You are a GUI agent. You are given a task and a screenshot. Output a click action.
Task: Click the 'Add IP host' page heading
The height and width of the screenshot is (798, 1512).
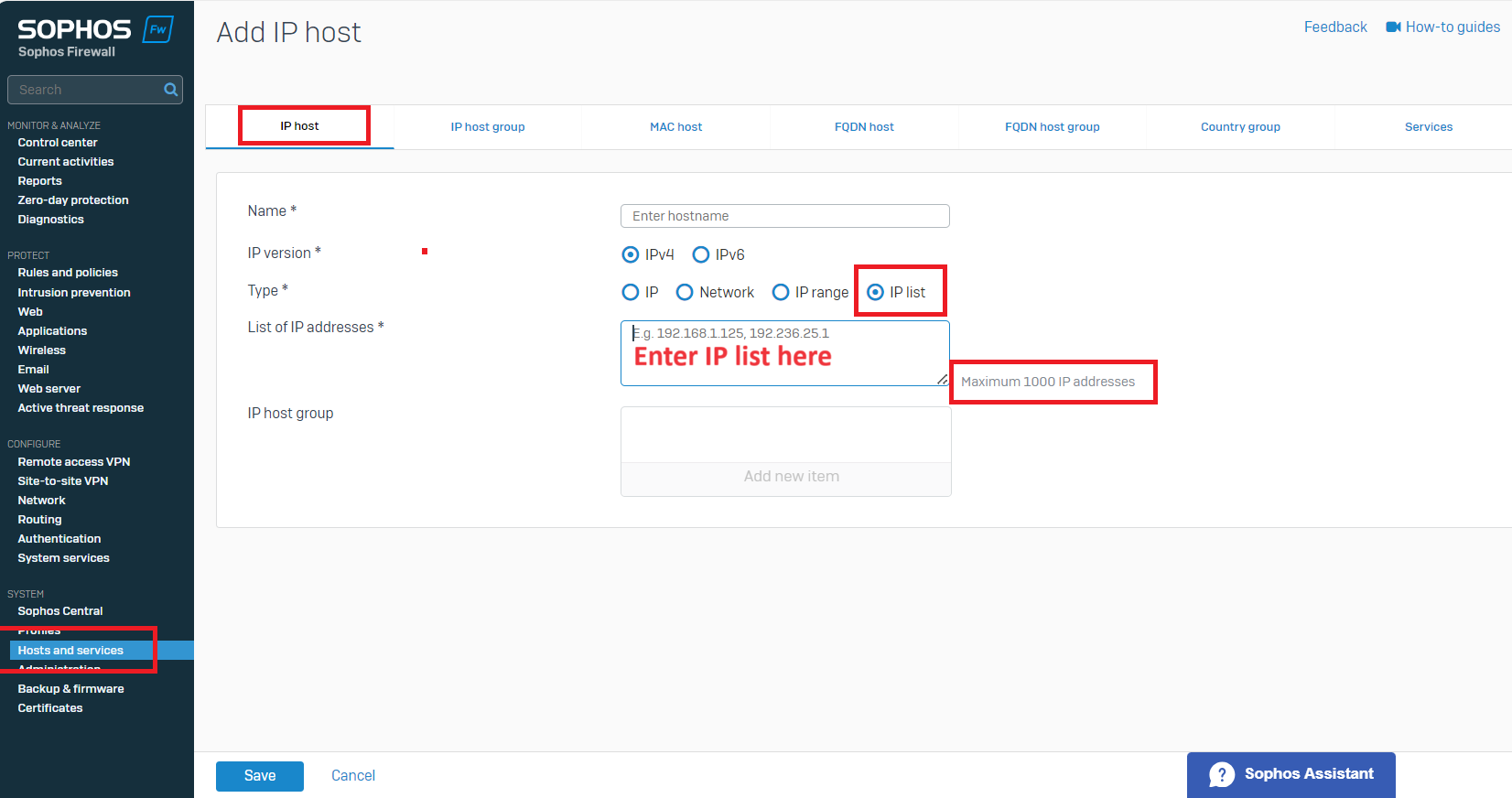[289, 32]
